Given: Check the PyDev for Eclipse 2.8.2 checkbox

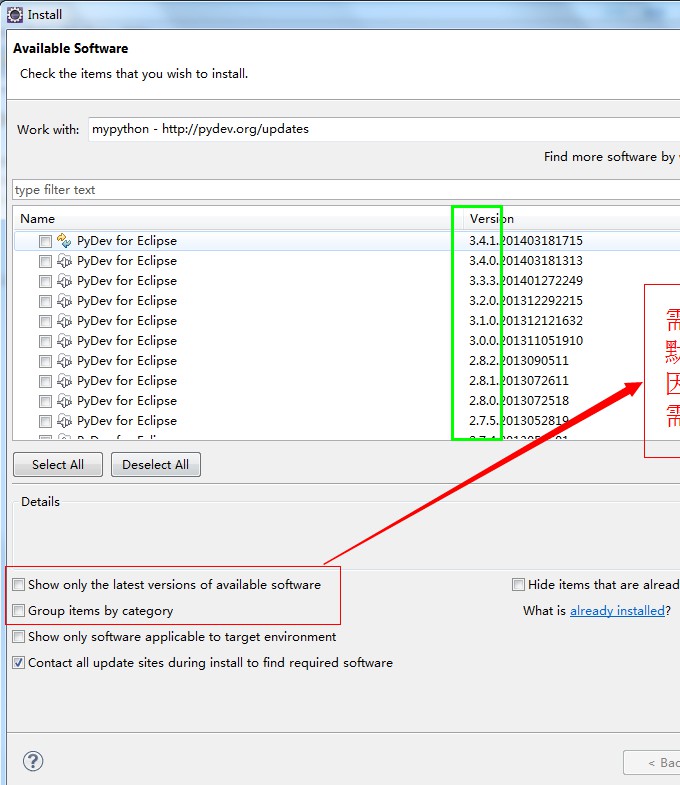Looking at the screenshot, I should (x=45, y=361).
